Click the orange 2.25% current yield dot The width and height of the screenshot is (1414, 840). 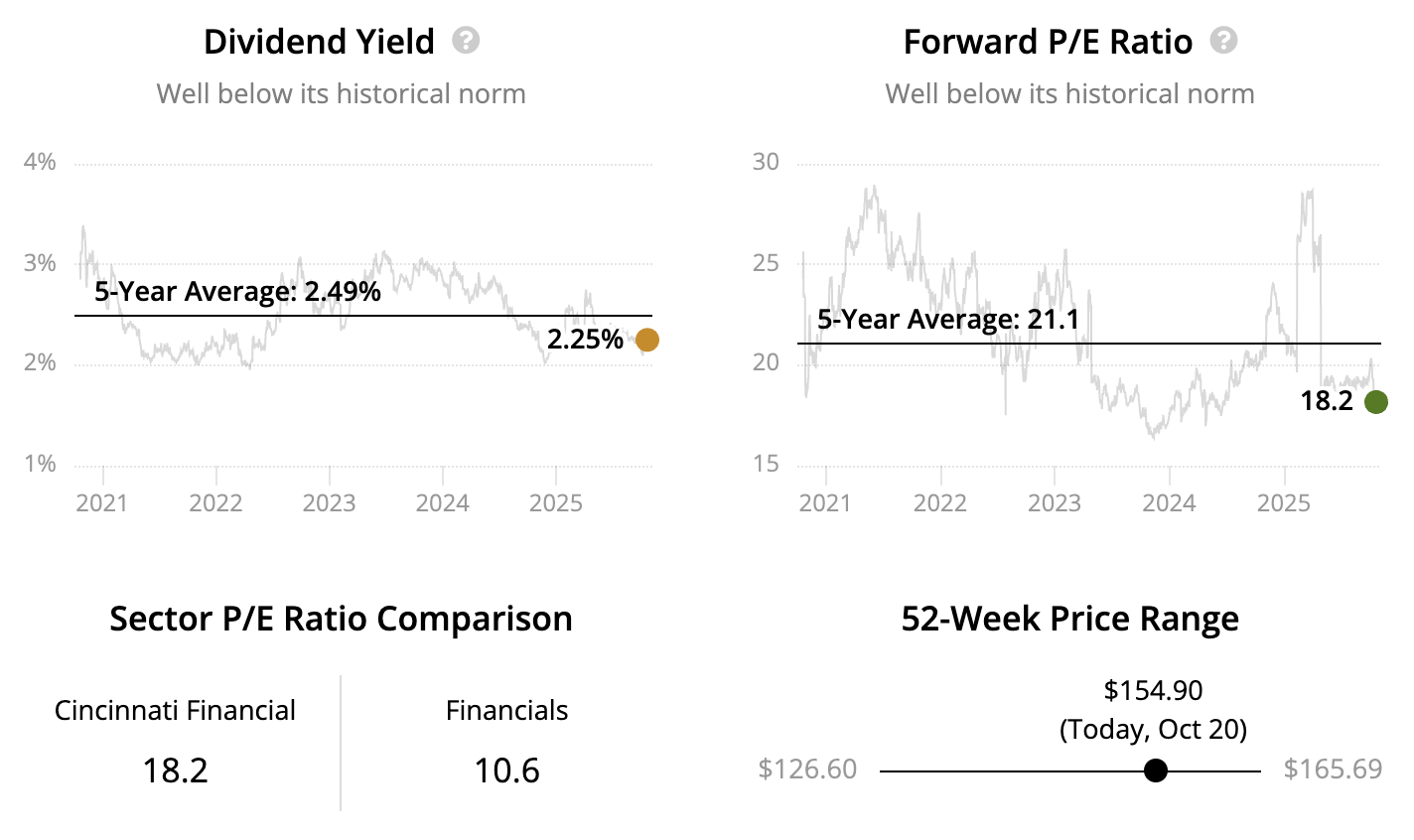tap(646, 341)
